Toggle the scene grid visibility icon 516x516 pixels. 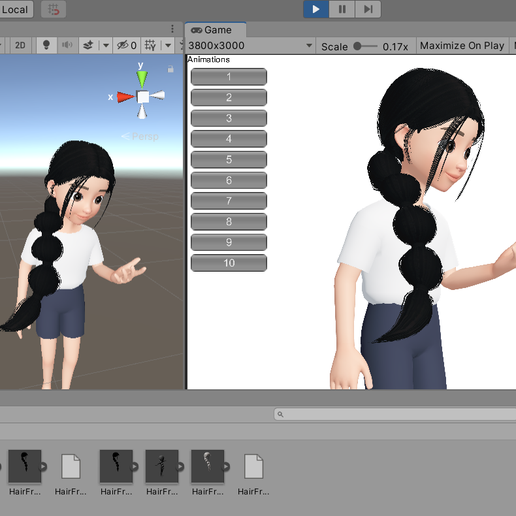[x=150, y=45]
